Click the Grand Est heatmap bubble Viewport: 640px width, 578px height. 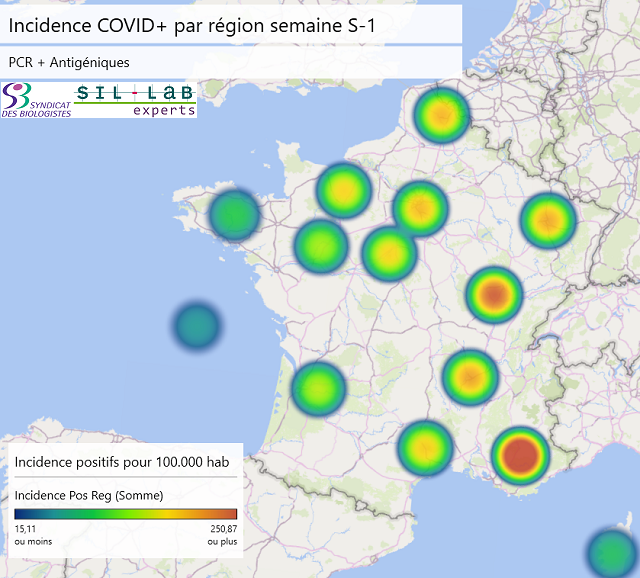(x=548, y=220)
